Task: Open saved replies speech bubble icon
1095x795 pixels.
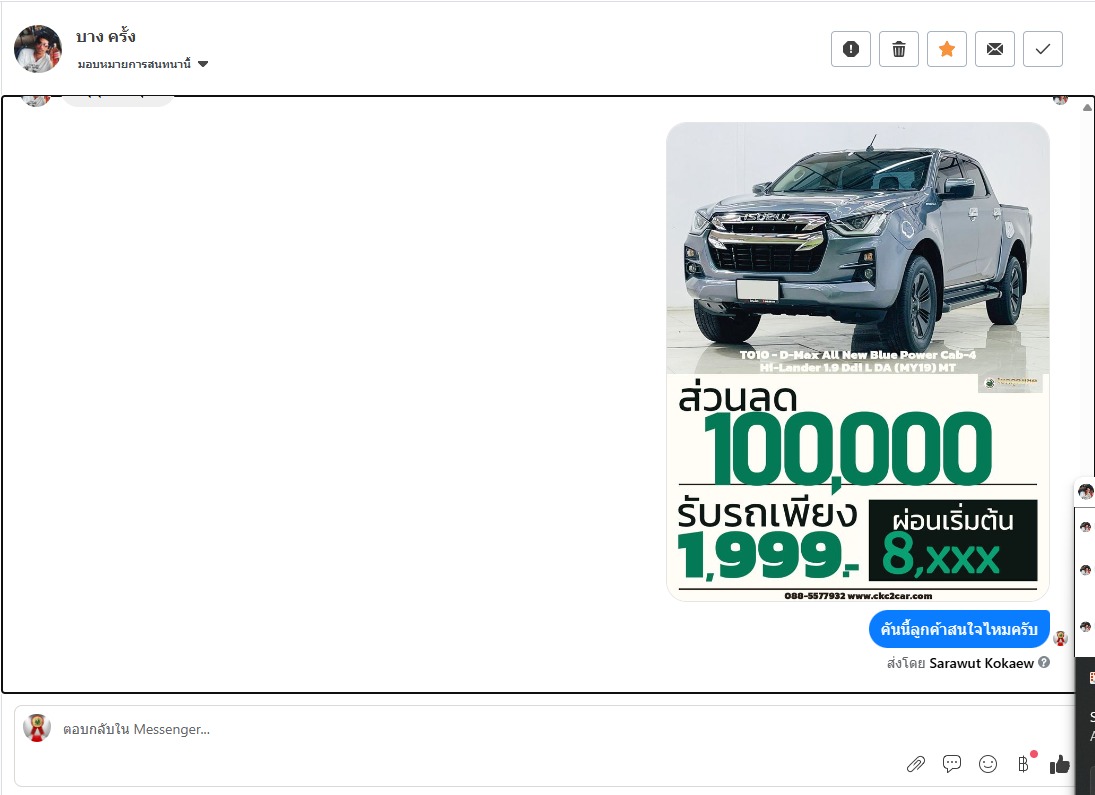Action: 952,764
